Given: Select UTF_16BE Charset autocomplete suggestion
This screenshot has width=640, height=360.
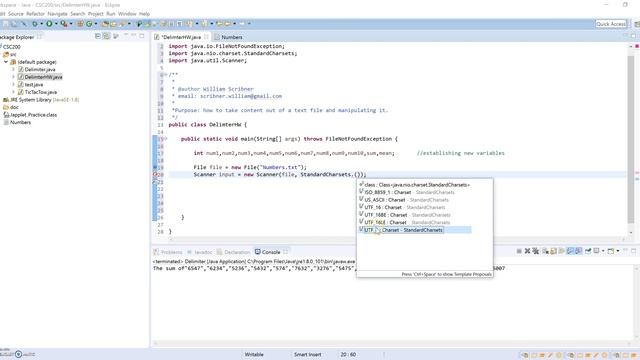Looking at the screenshot, I should [415, 215].
